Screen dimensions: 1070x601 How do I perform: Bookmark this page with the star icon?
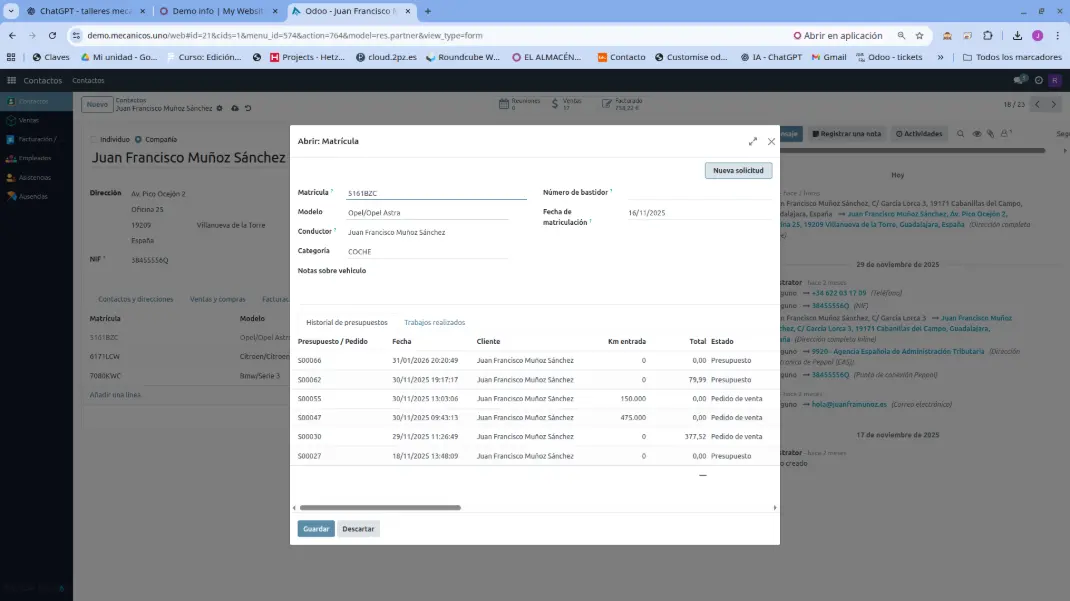919,35
